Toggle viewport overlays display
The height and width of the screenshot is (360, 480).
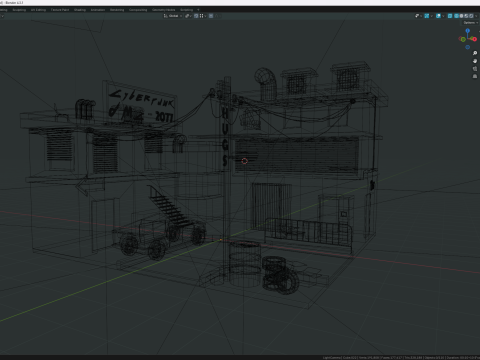point(438,16)
